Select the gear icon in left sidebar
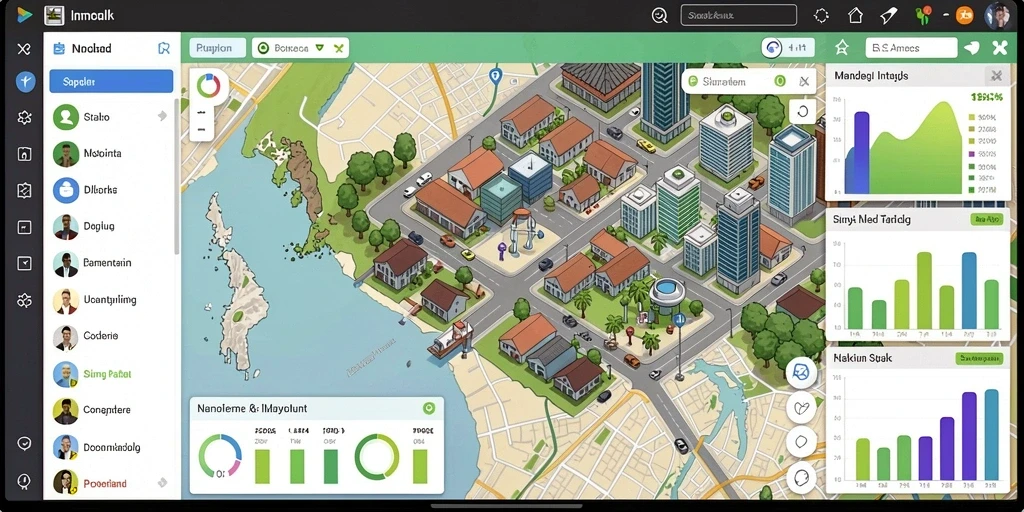 [24, 118]
